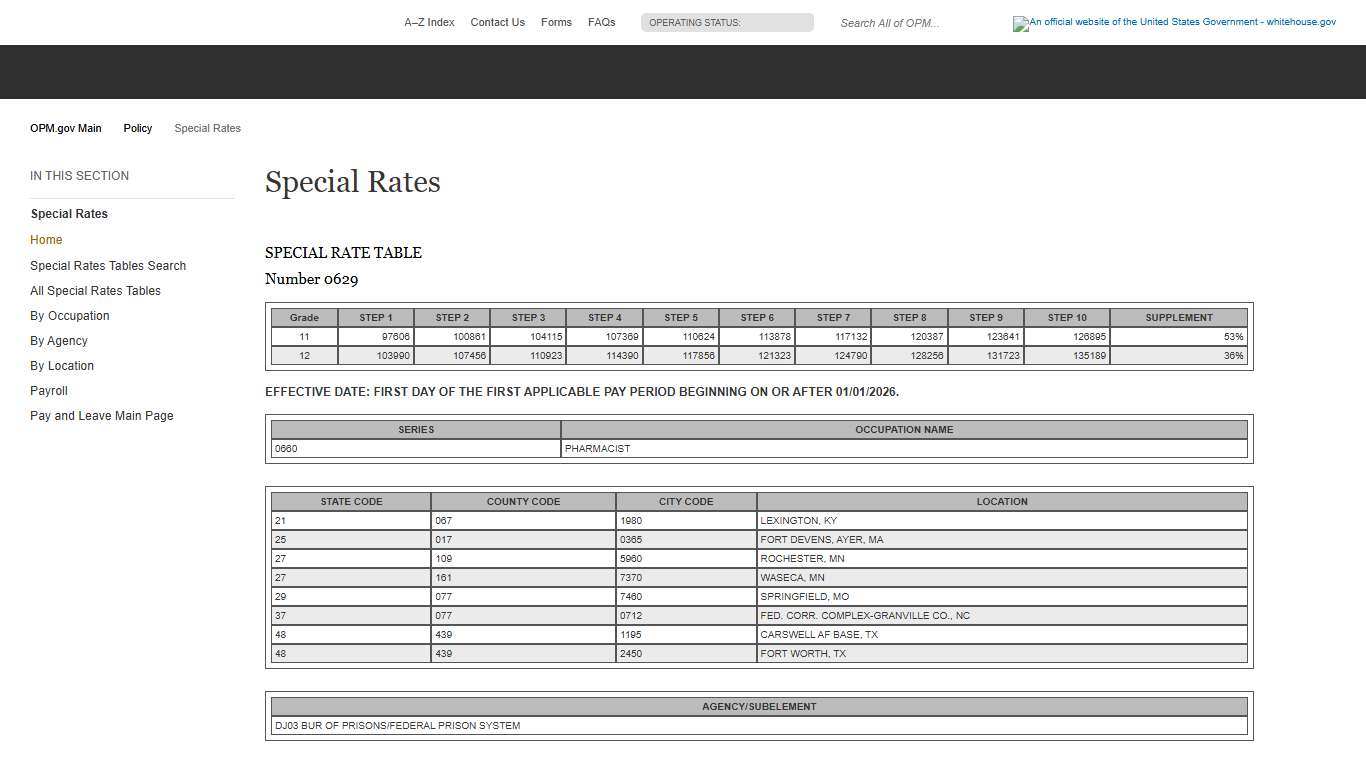The image size is (1366, 768).
Task: Go to OPM.gov Main via breadcrumb
Action: 65,128
